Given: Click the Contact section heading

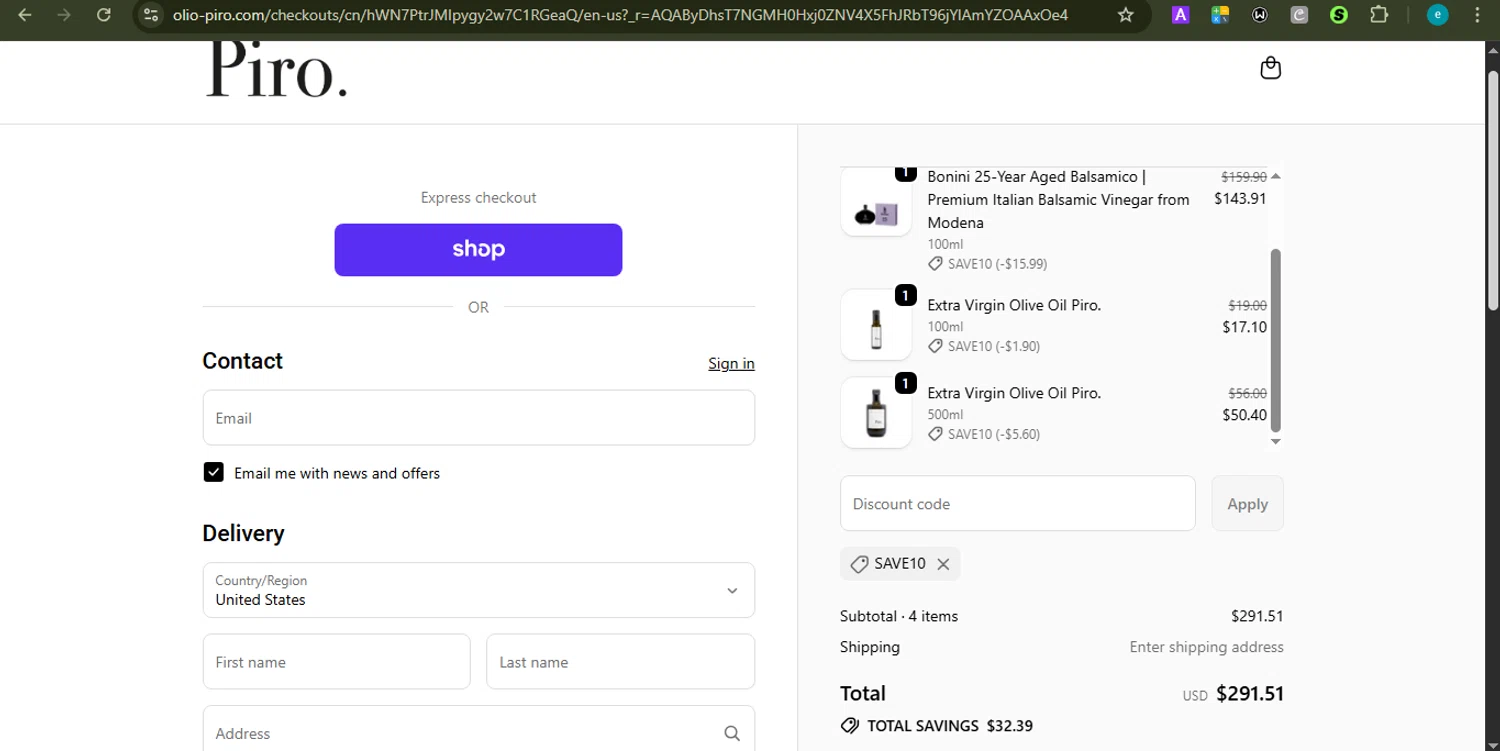Looking at the screenshot, I should pyautogui.click(x=242, y=361).
